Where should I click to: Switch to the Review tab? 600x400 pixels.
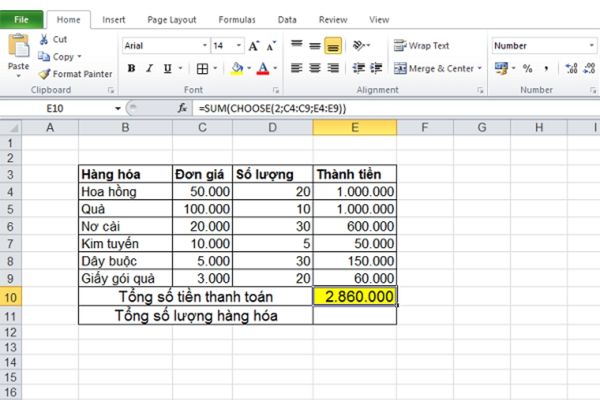pyautogui.click(x=333, y=20)
